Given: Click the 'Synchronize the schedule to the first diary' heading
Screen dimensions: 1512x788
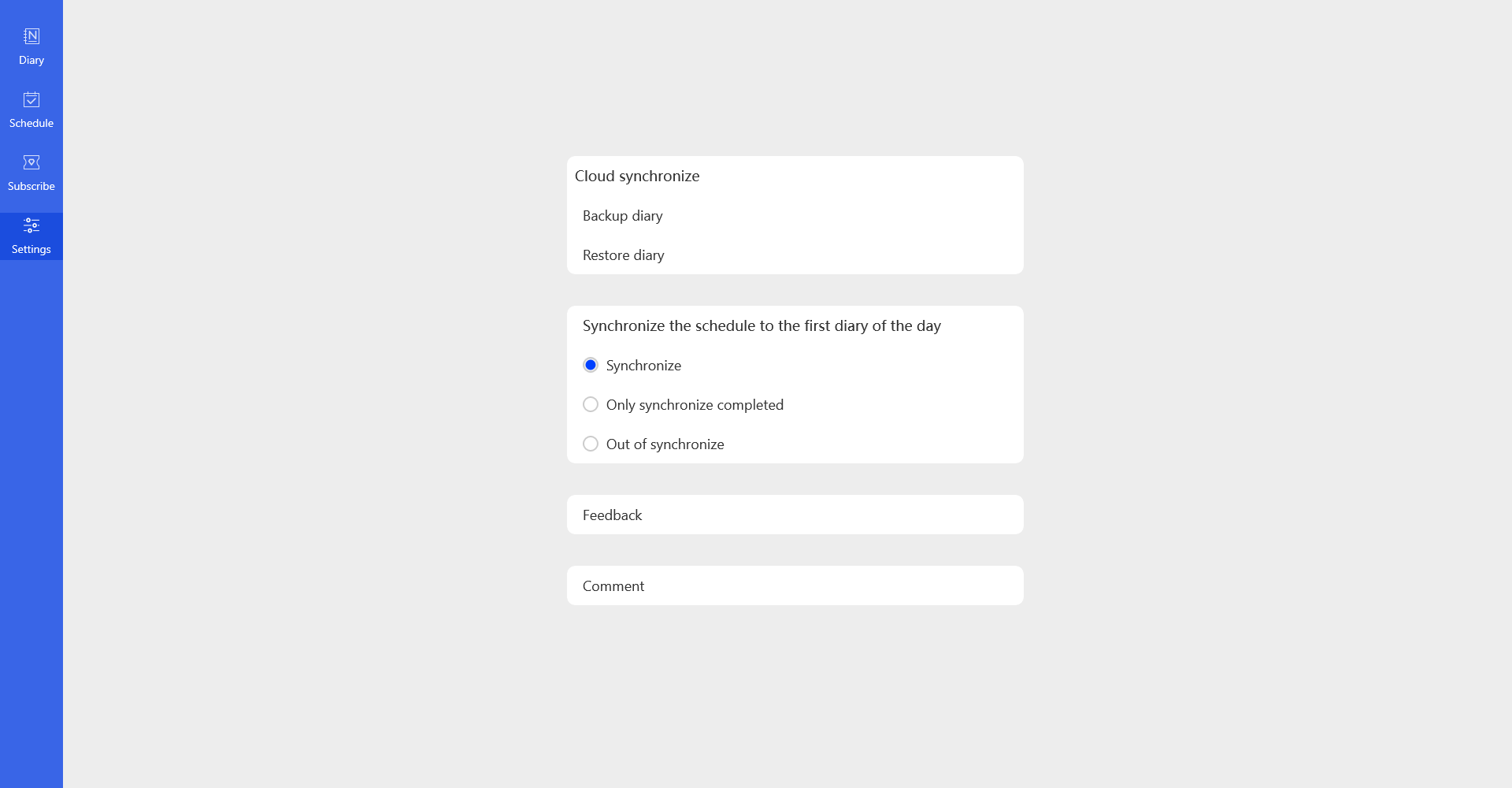Looking at the screenshot, I should 762,326.
